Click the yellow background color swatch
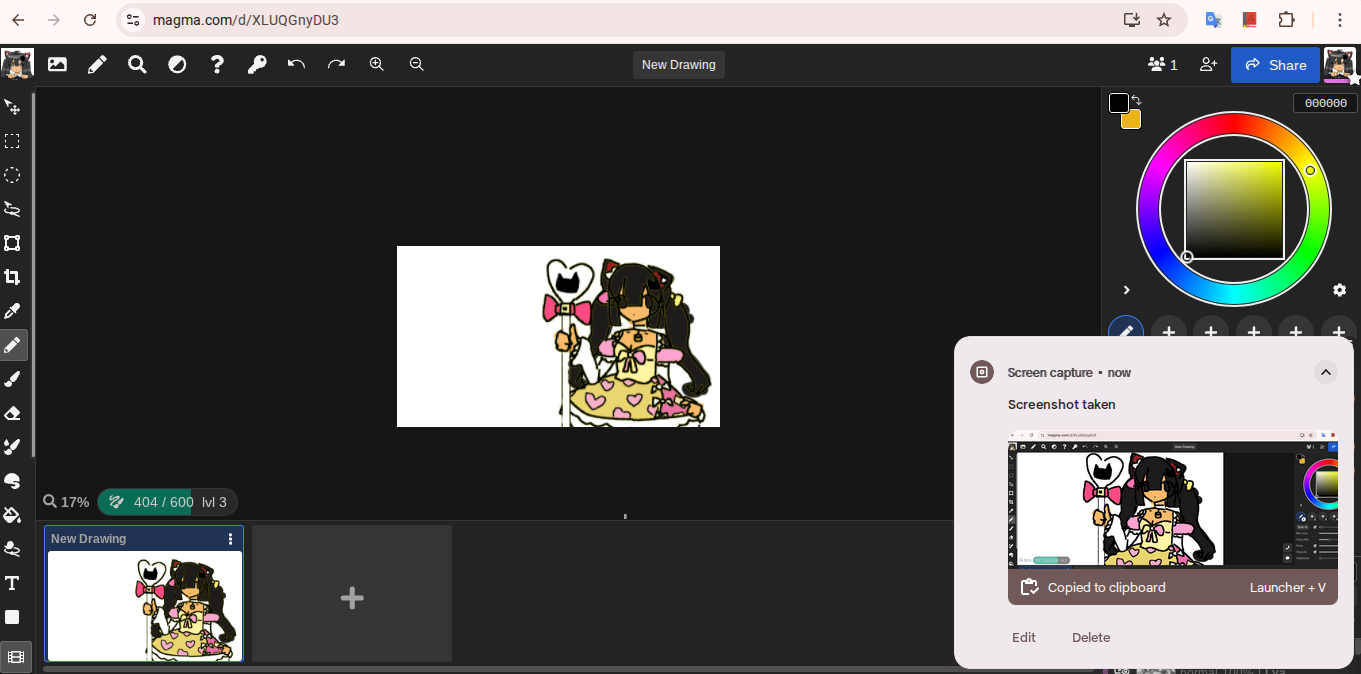This screenshot has width=1361, height=674. tap(1132, 121)
